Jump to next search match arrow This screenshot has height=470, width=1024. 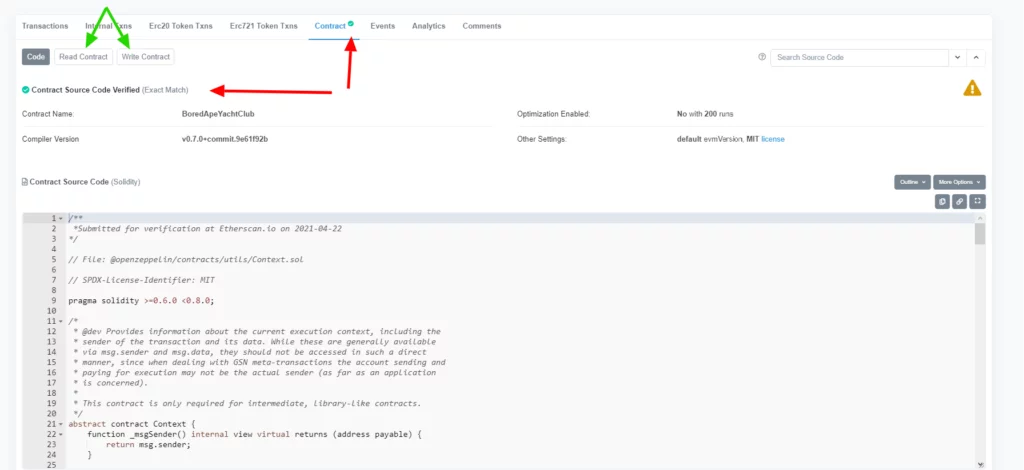click(x=959, y=58)
